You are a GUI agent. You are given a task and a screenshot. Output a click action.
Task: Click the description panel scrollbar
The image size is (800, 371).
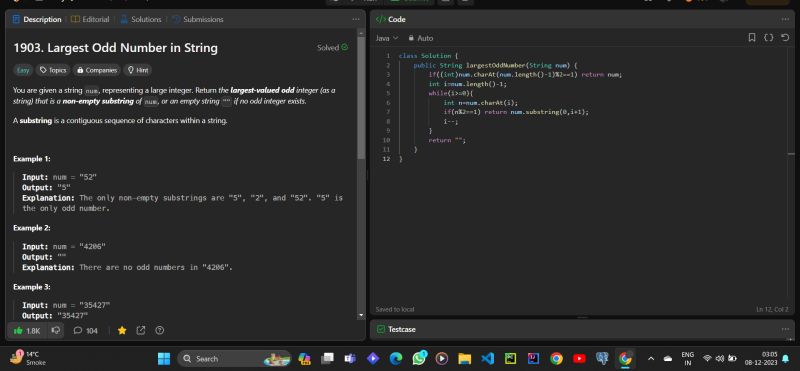tap(361, 97)
